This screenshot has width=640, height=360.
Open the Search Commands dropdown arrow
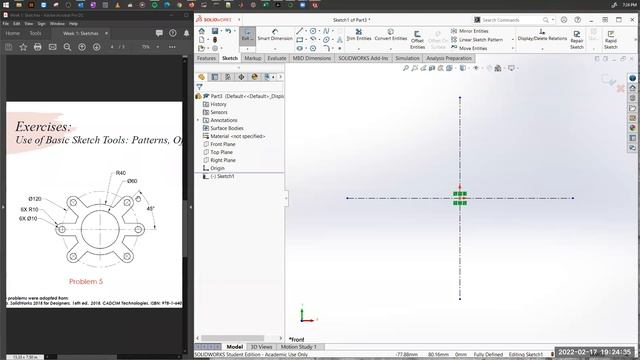[553, 20]
